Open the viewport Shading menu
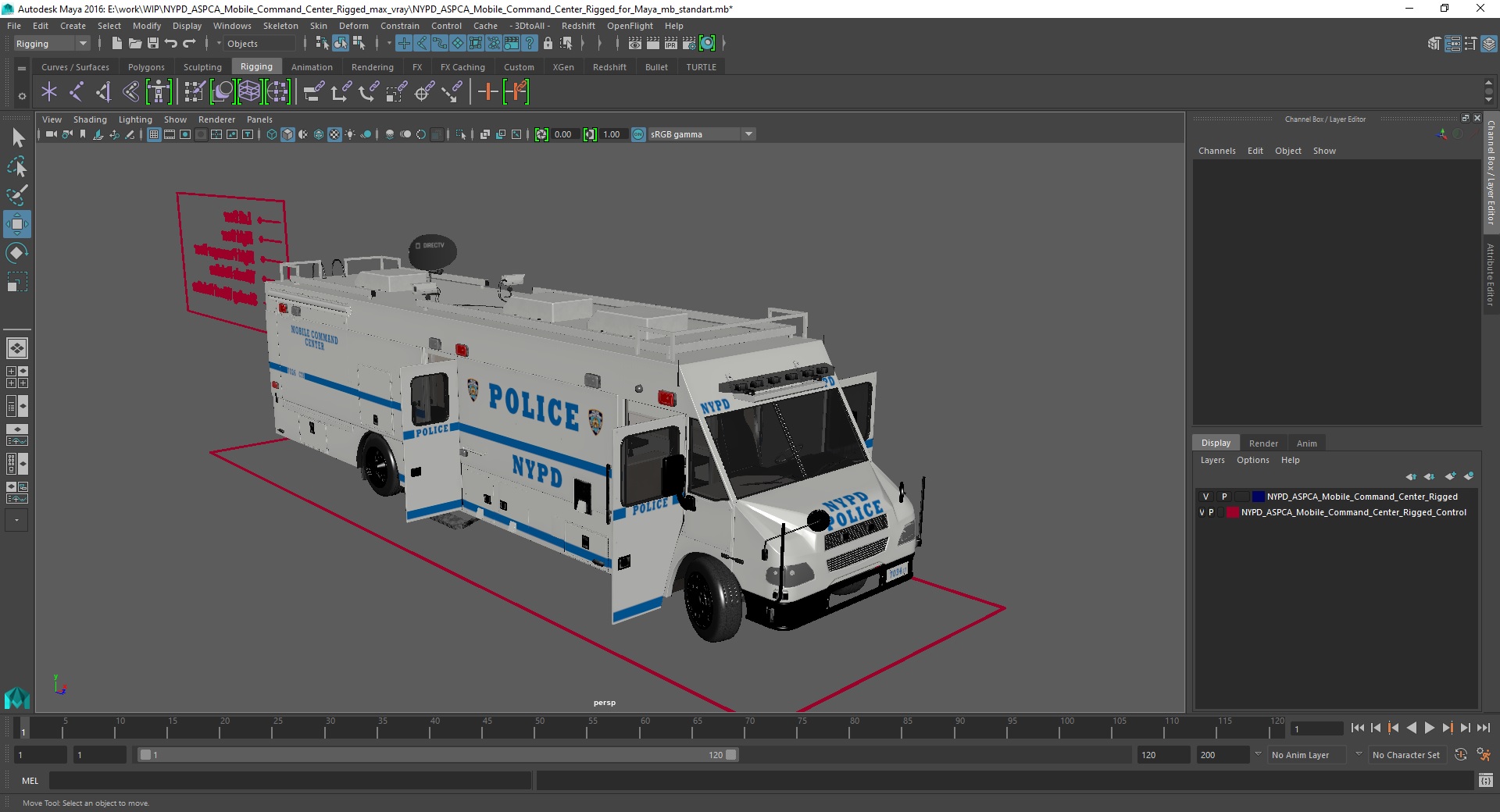Screen dimensions: 1500x812 pos(90,119)
